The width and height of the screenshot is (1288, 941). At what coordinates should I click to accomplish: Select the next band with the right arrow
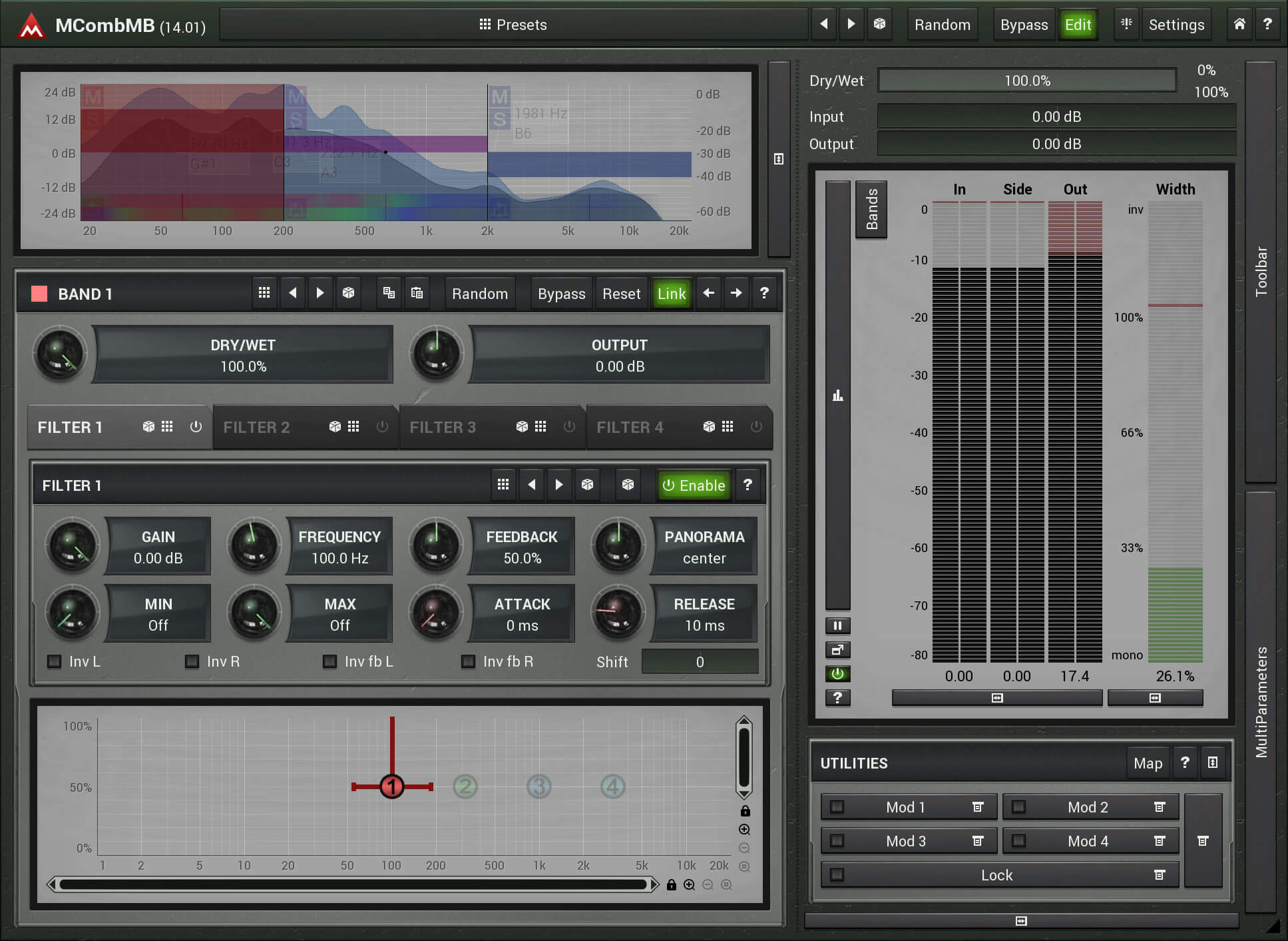point(736,293)
